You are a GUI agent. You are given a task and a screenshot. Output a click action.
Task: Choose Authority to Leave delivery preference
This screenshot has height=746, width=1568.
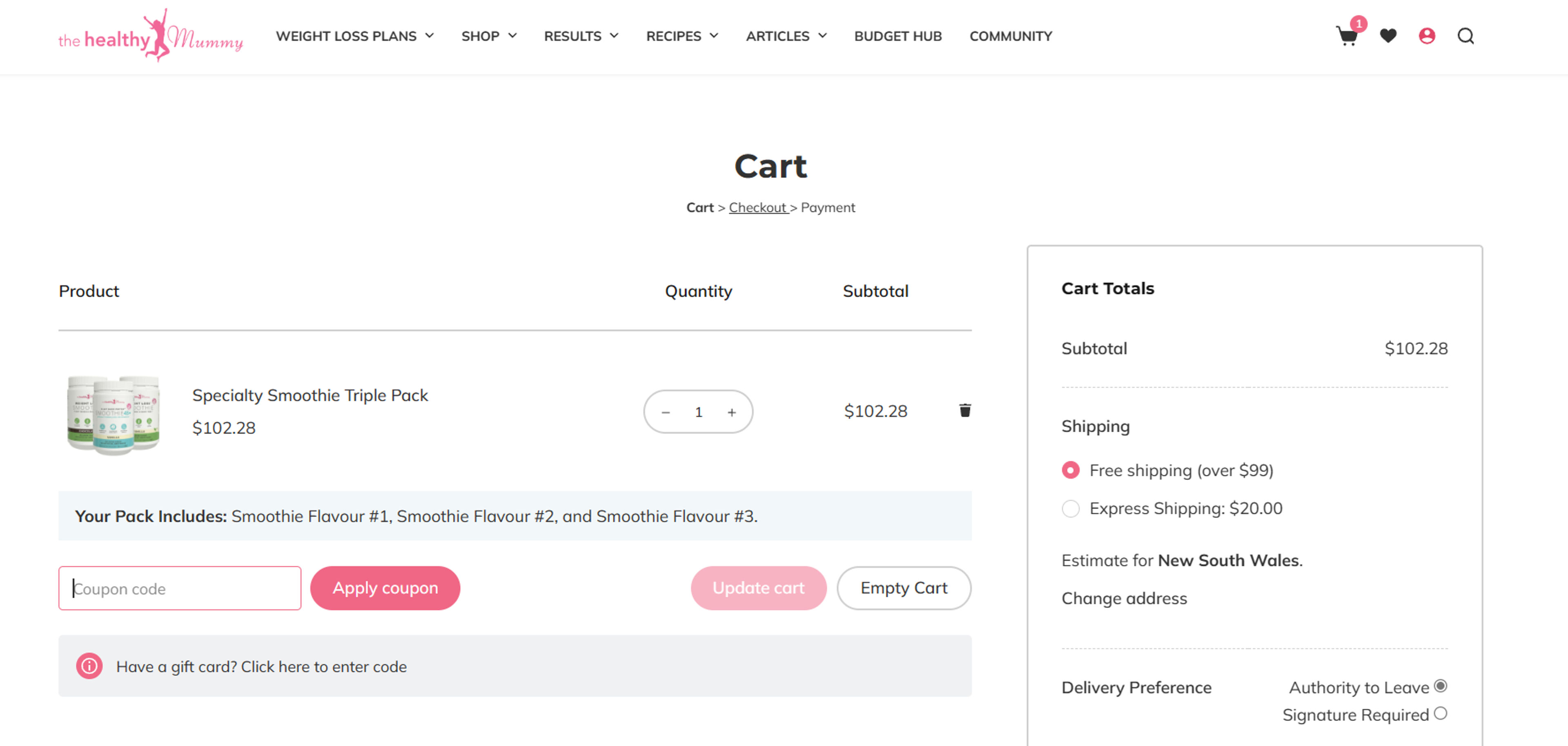click(1440, 686)
